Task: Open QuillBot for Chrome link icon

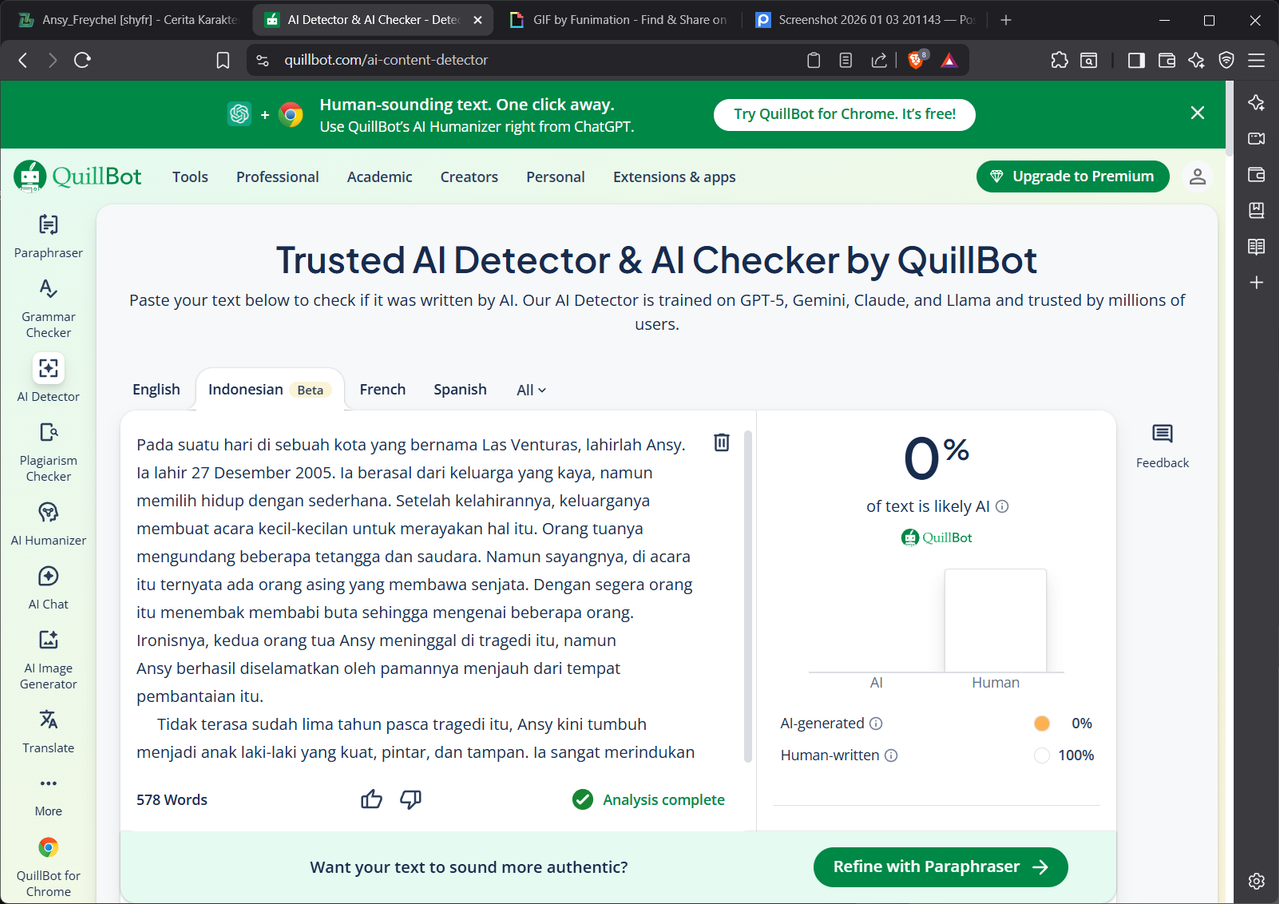Action: [48, 848]
